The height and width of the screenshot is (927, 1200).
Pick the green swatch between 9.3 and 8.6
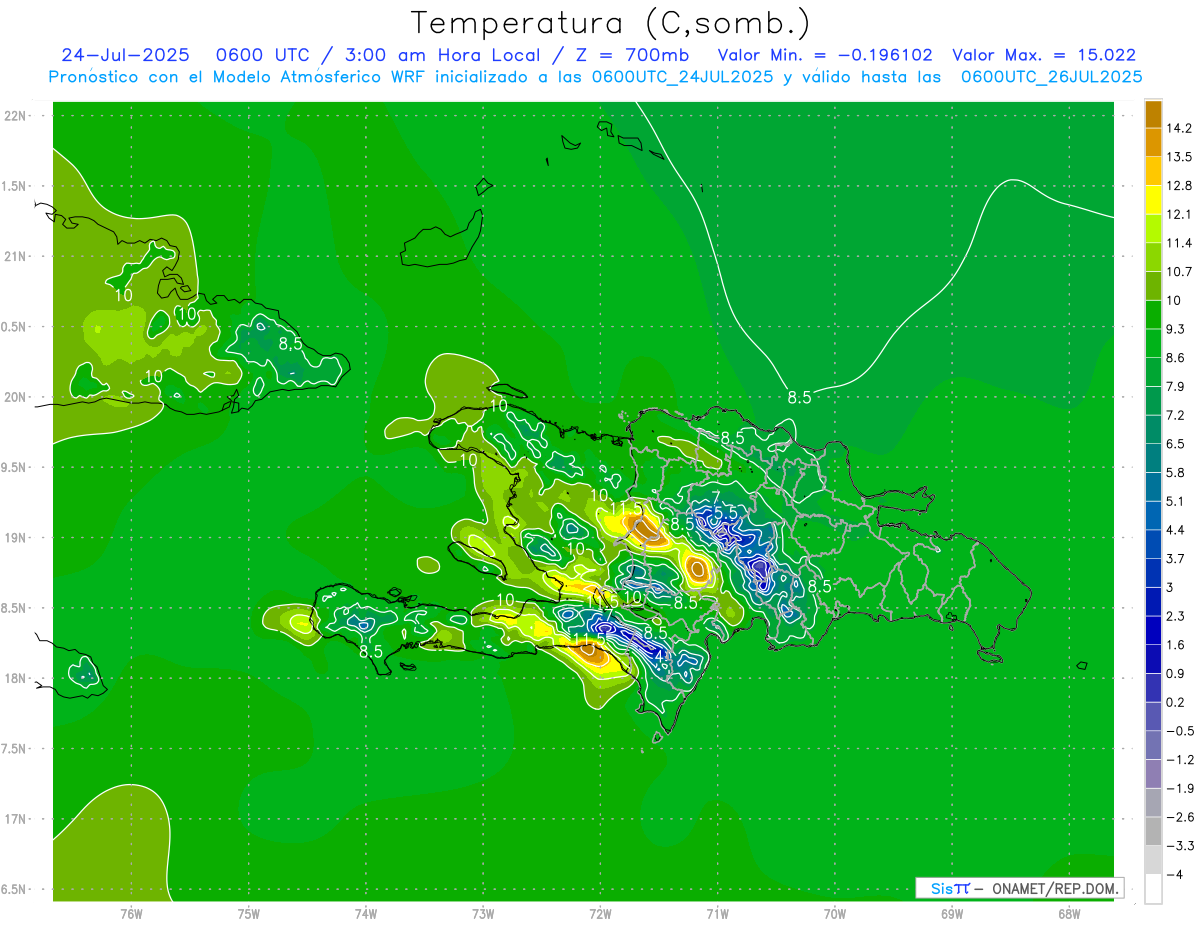[1153, 343]
